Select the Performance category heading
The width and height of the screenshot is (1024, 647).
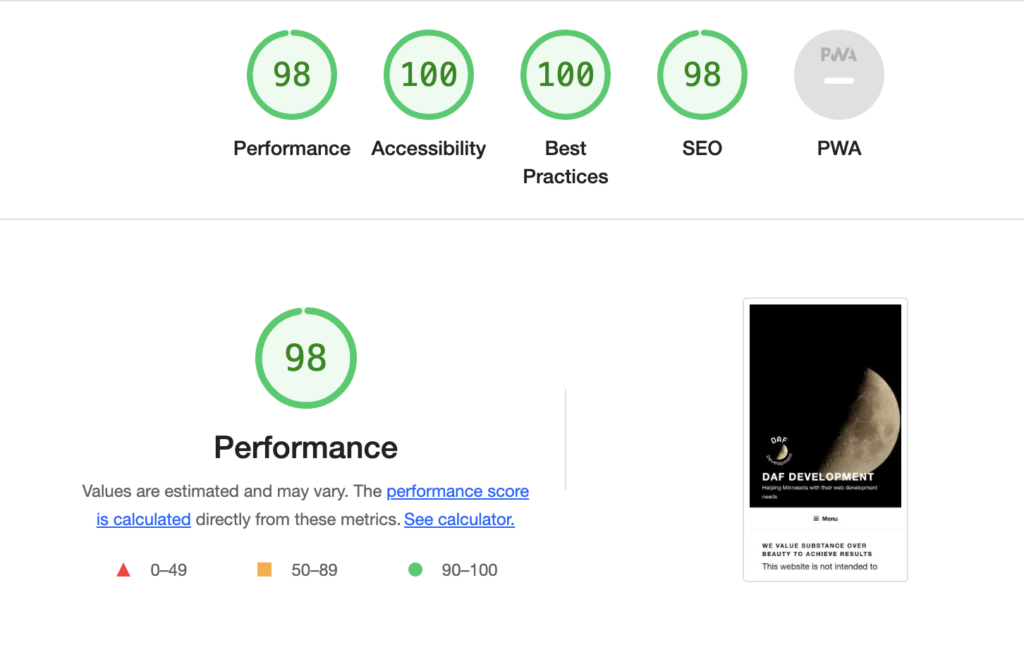pyautogui.click(x=305, y=447)
